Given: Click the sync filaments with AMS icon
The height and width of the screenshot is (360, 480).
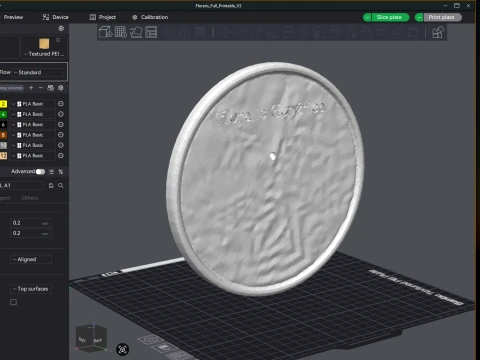Looking at the screenshot, I should 51,88.
